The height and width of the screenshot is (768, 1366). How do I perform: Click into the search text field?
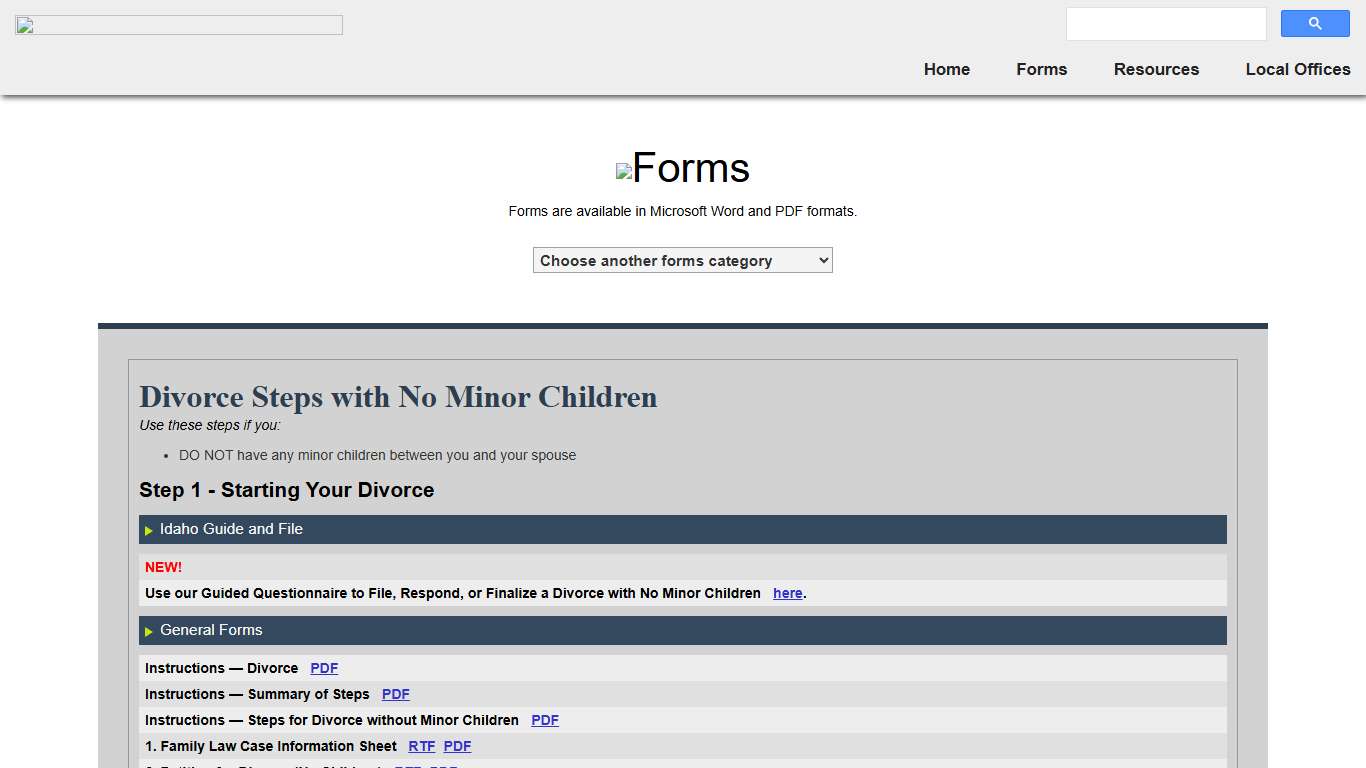[1166, 24]
